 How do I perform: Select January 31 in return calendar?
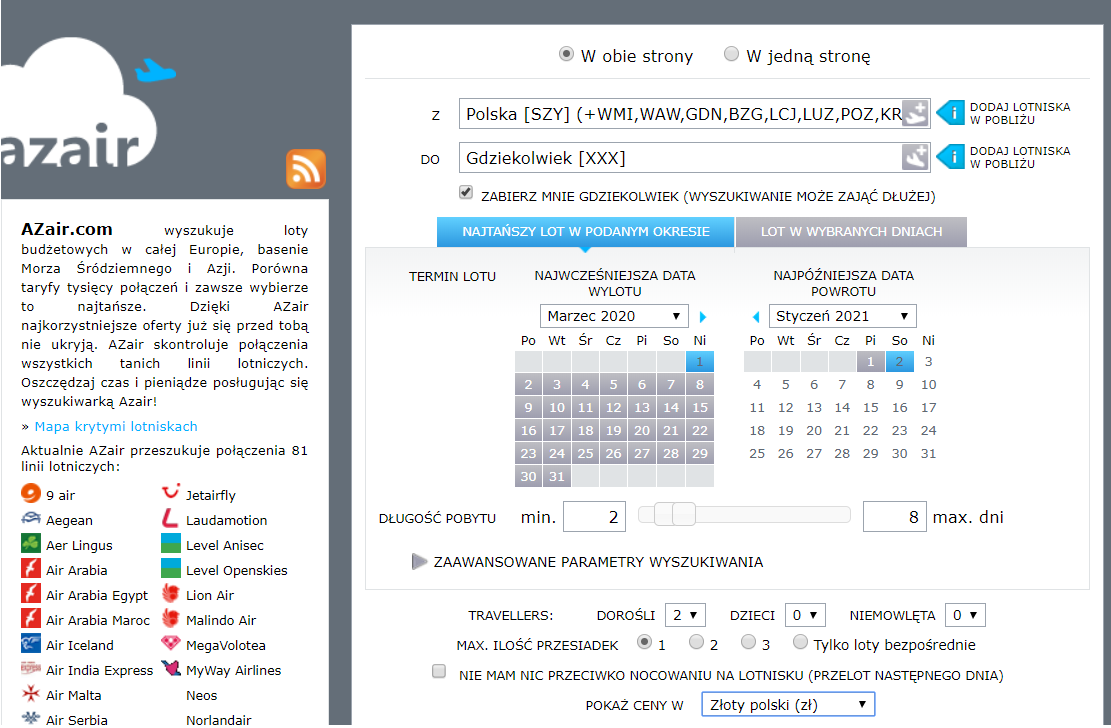coord(928,454)
